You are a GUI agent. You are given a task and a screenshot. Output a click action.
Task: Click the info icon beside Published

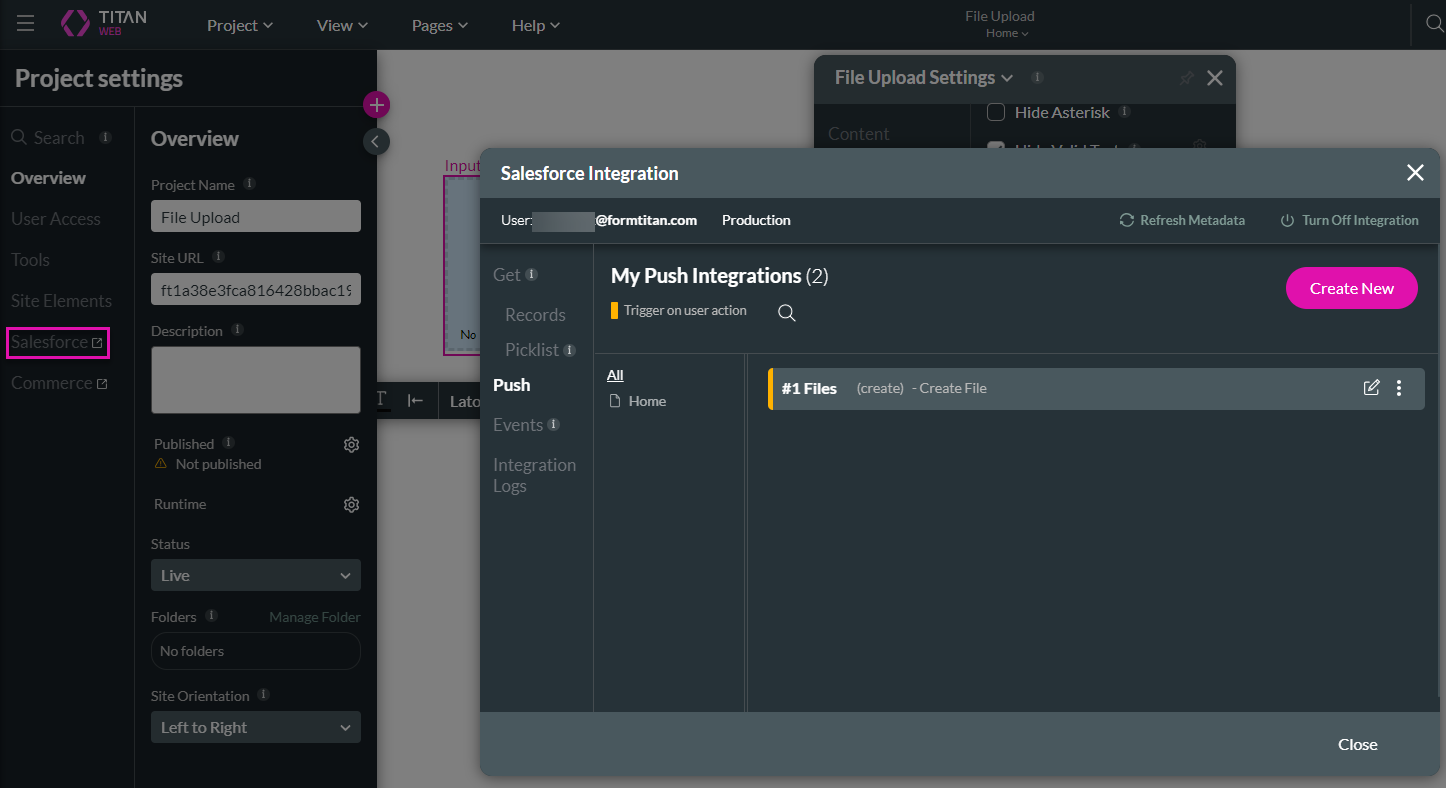228,443
